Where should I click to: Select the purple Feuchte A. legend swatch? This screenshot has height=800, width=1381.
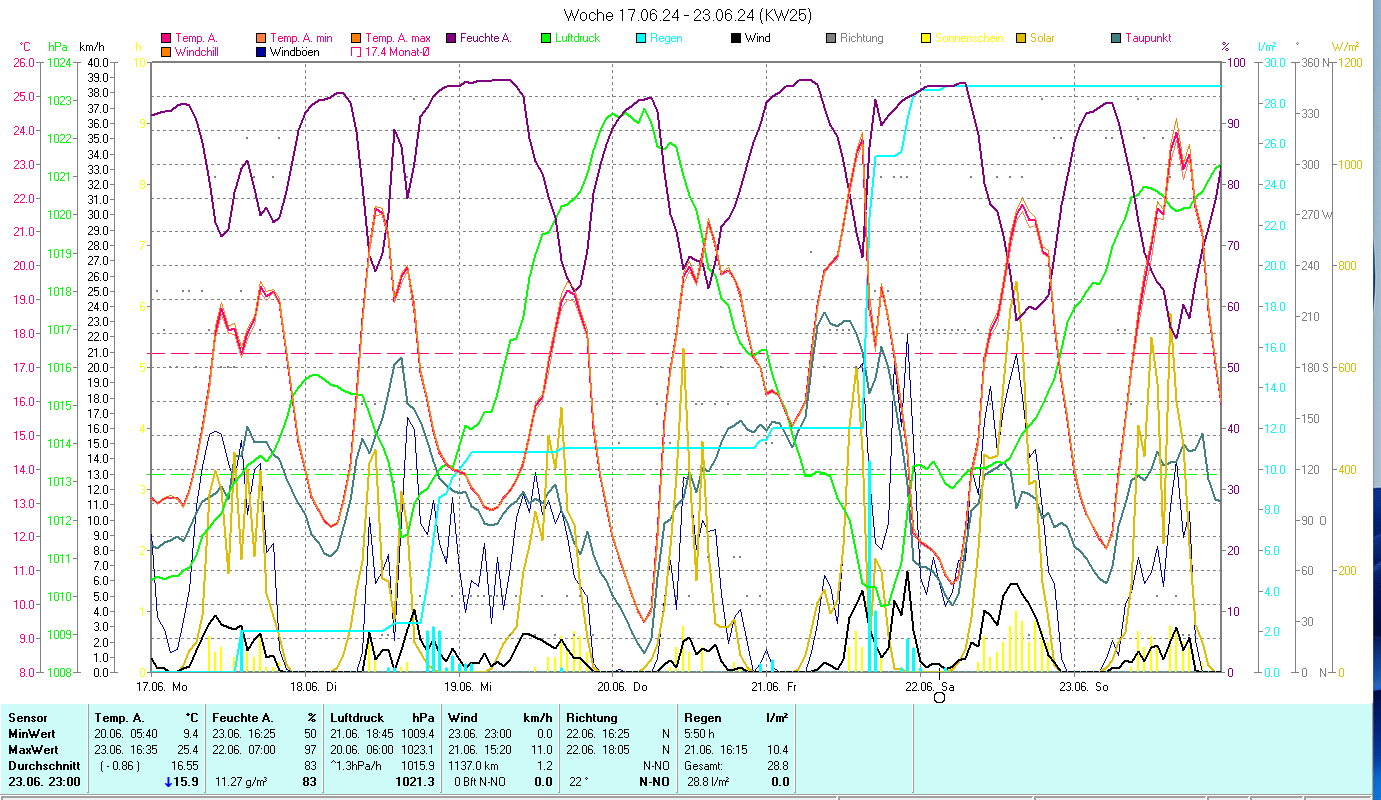(451, 39)
